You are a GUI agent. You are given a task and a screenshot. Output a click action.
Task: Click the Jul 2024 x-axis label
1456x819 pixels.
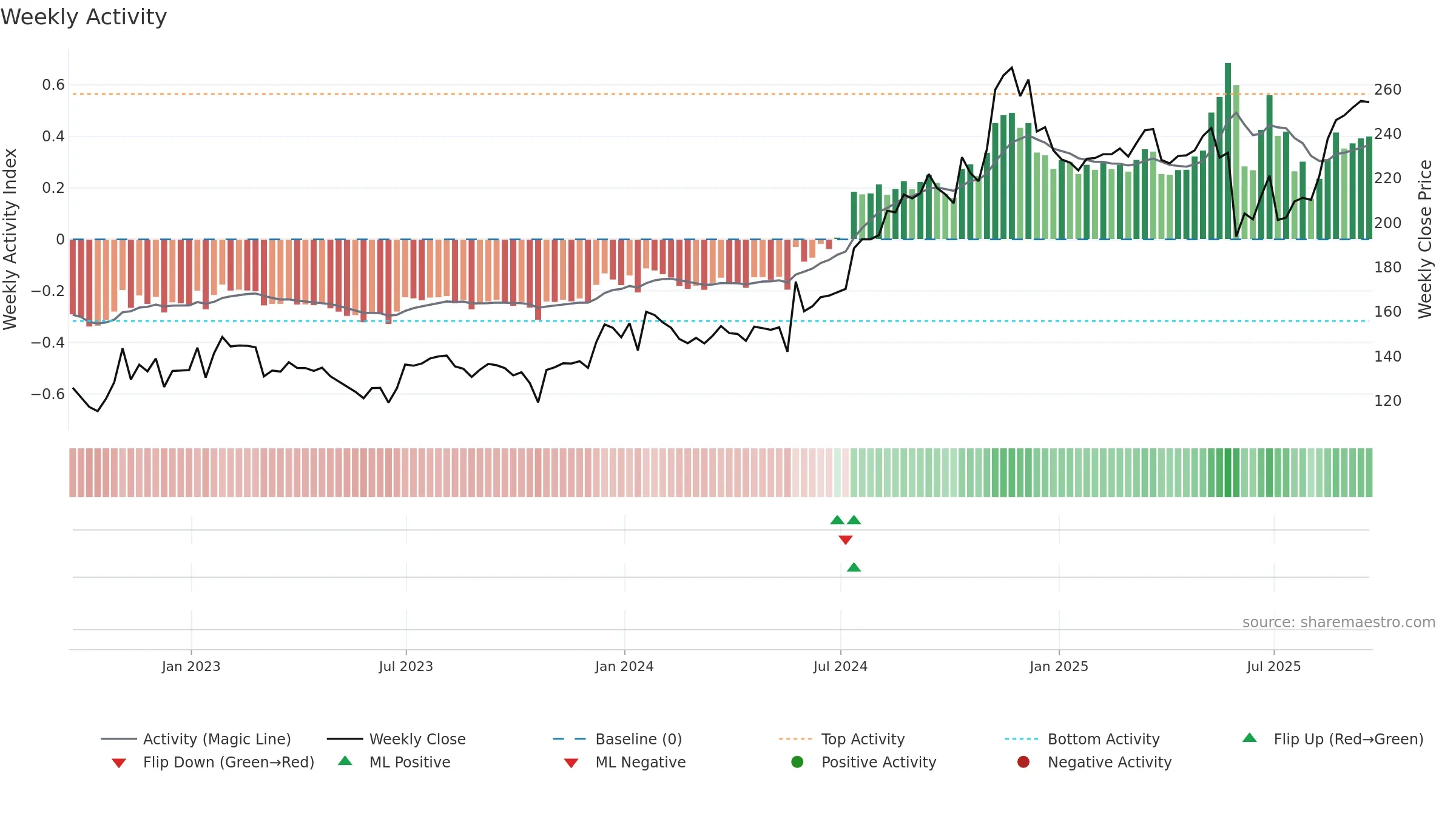[x=840, y=667]
